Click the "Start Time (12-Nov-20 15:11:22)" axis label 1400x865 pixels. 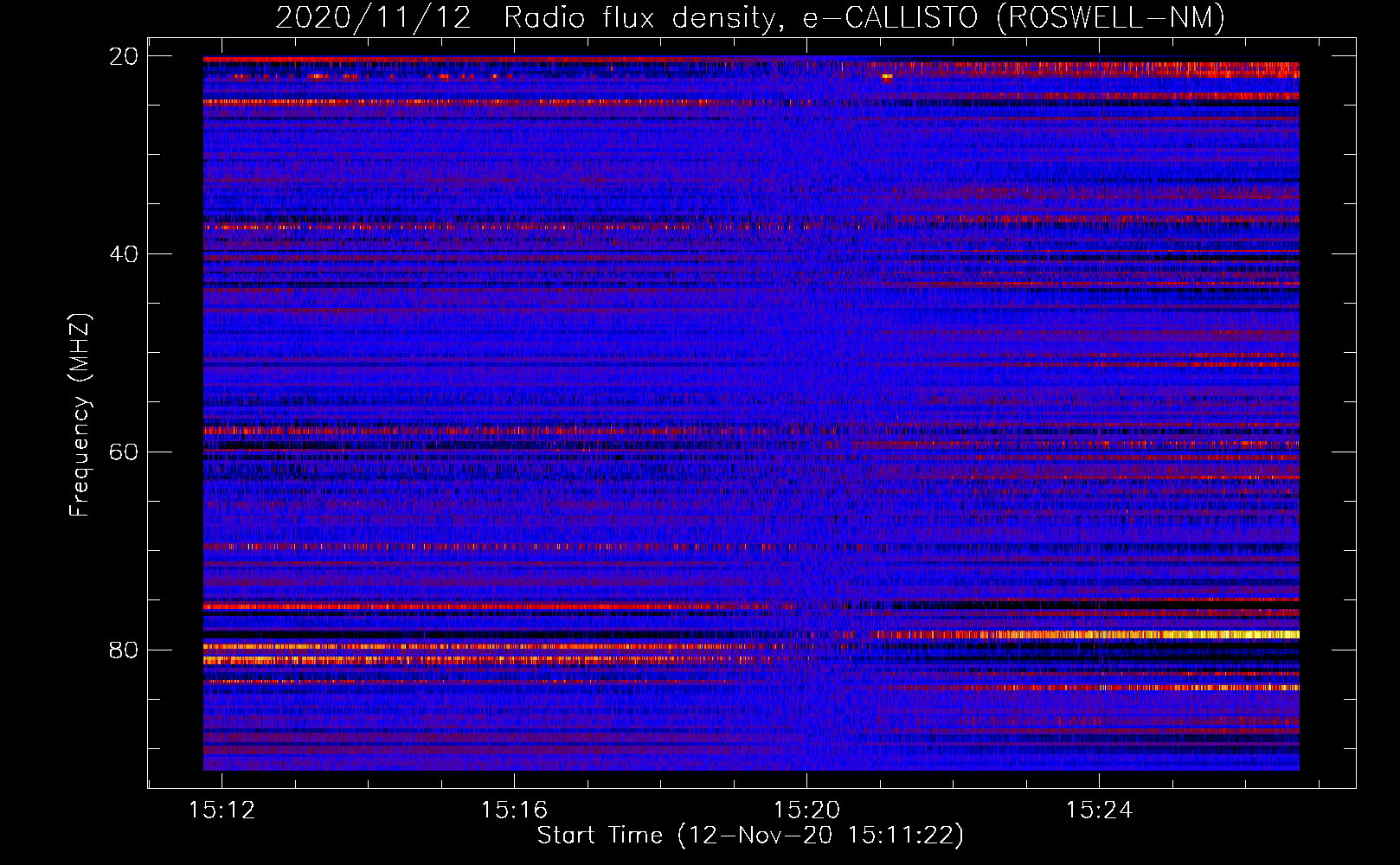[750, 836]
